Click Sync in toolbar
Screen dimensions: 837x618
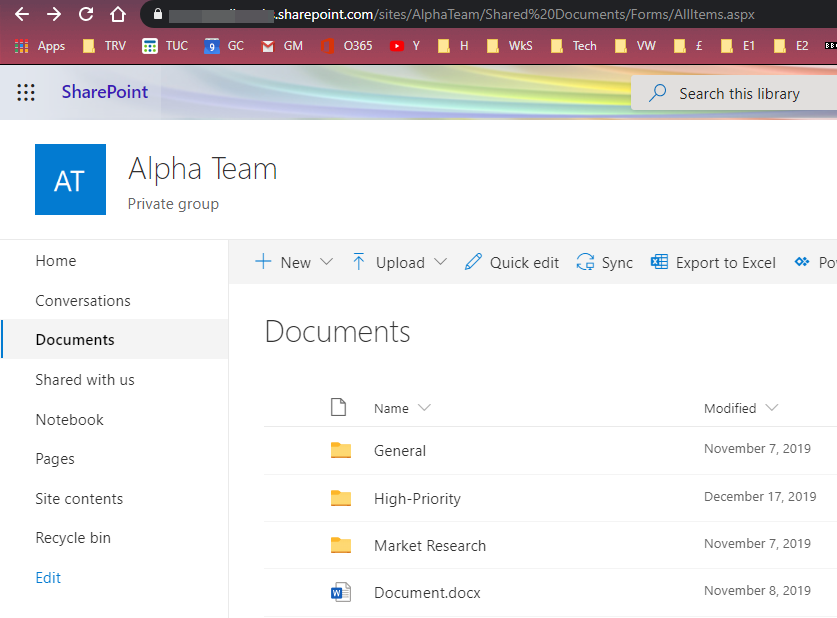[605, 262]
